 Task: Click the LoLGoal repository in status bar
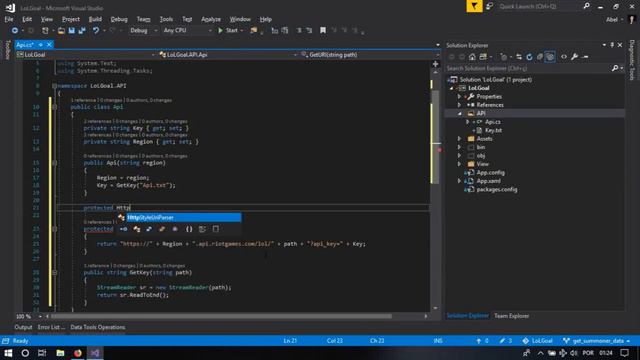tap(538, 341)
